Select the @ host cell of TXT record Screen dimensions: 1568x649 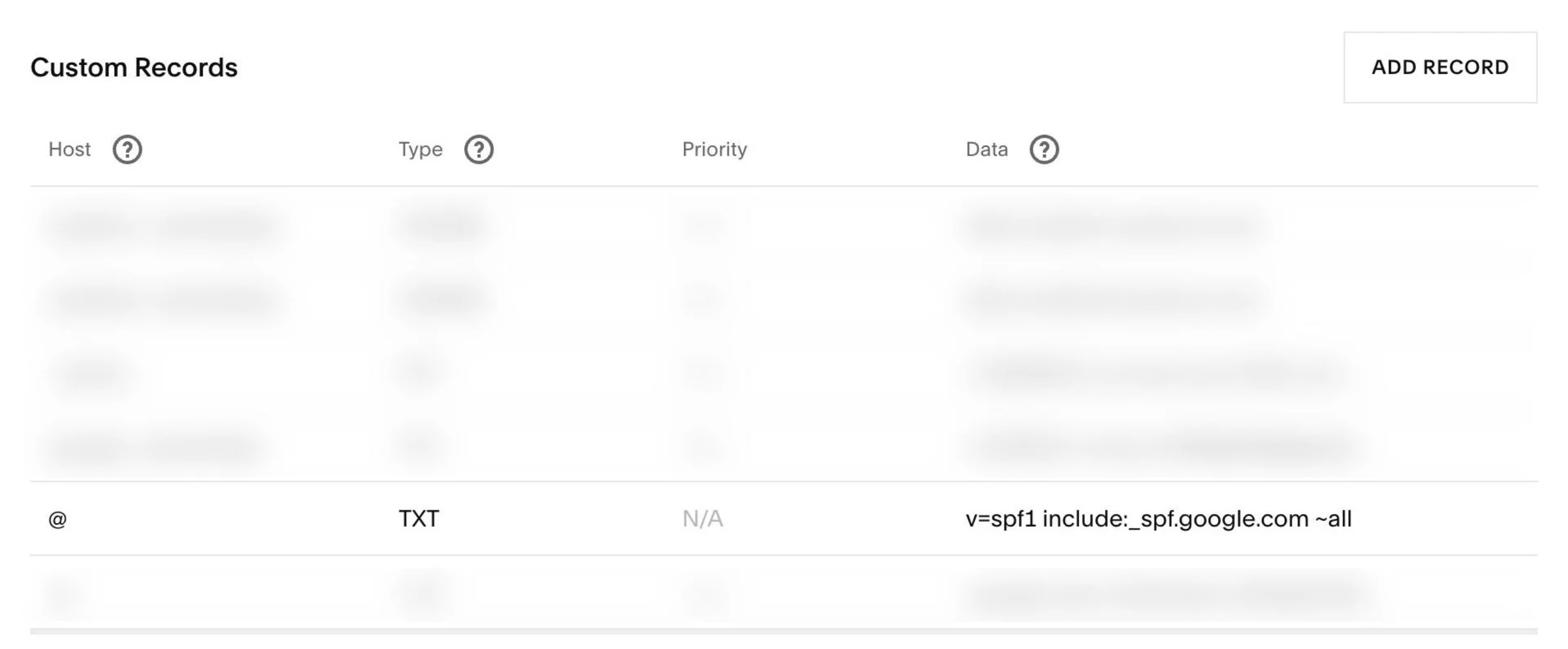tap(57, 519)
